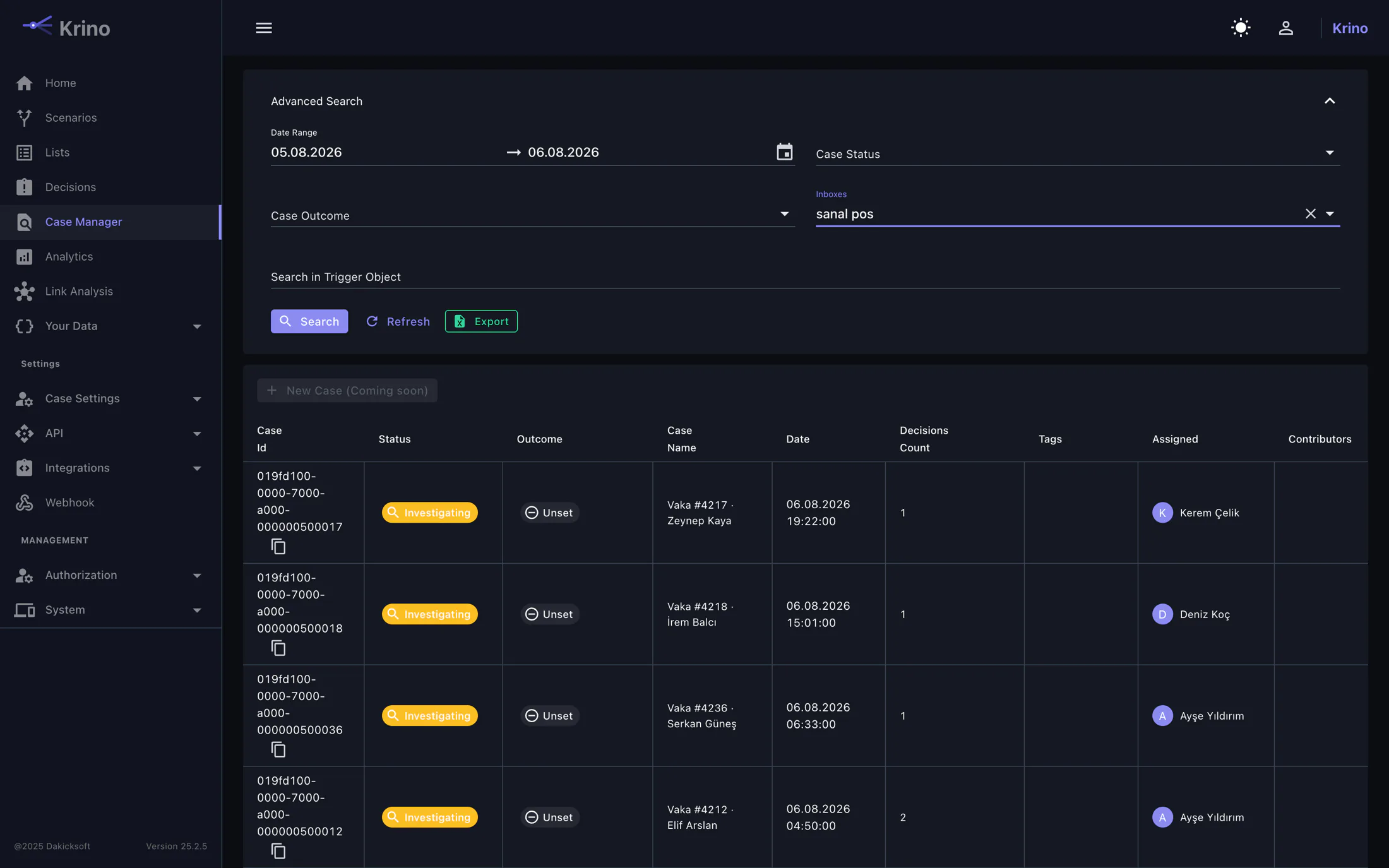Screen dimensions: 1389x868
Task: Open Decisions in the sidebar
Action: coord(110,187)
